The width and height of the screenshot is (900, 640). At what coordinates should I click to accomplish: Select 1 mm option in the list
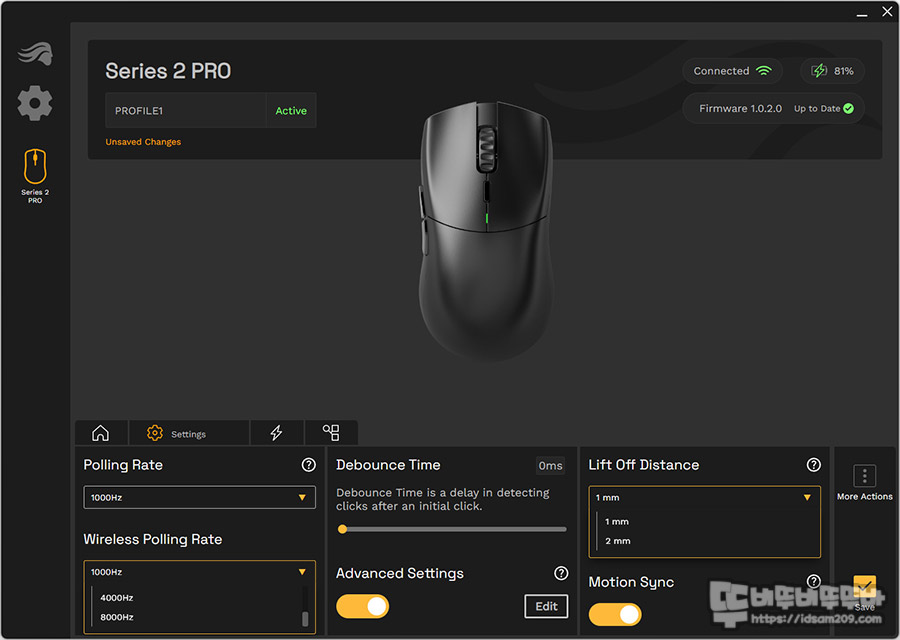(x=616, y=522)
